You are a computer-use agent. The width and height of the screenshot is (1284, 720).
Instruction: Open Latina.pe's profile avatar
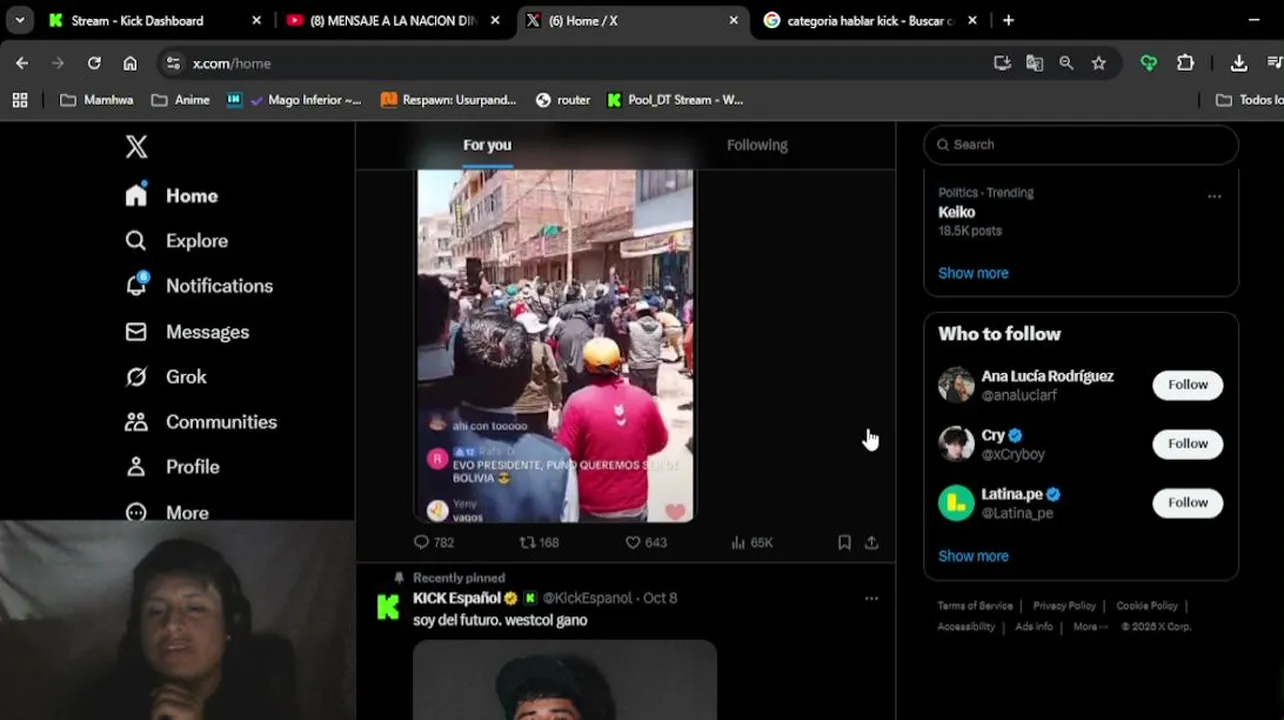coord(956,503)
